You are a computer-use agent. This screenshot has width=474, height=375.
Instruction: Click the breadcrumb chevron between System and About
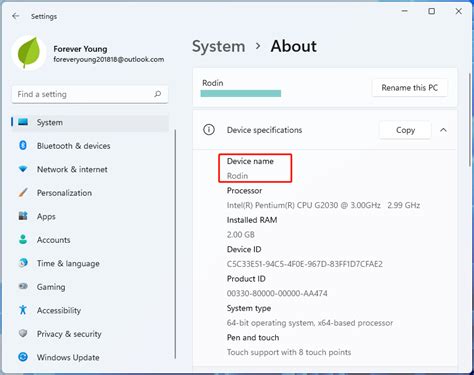tap(258, 46)
